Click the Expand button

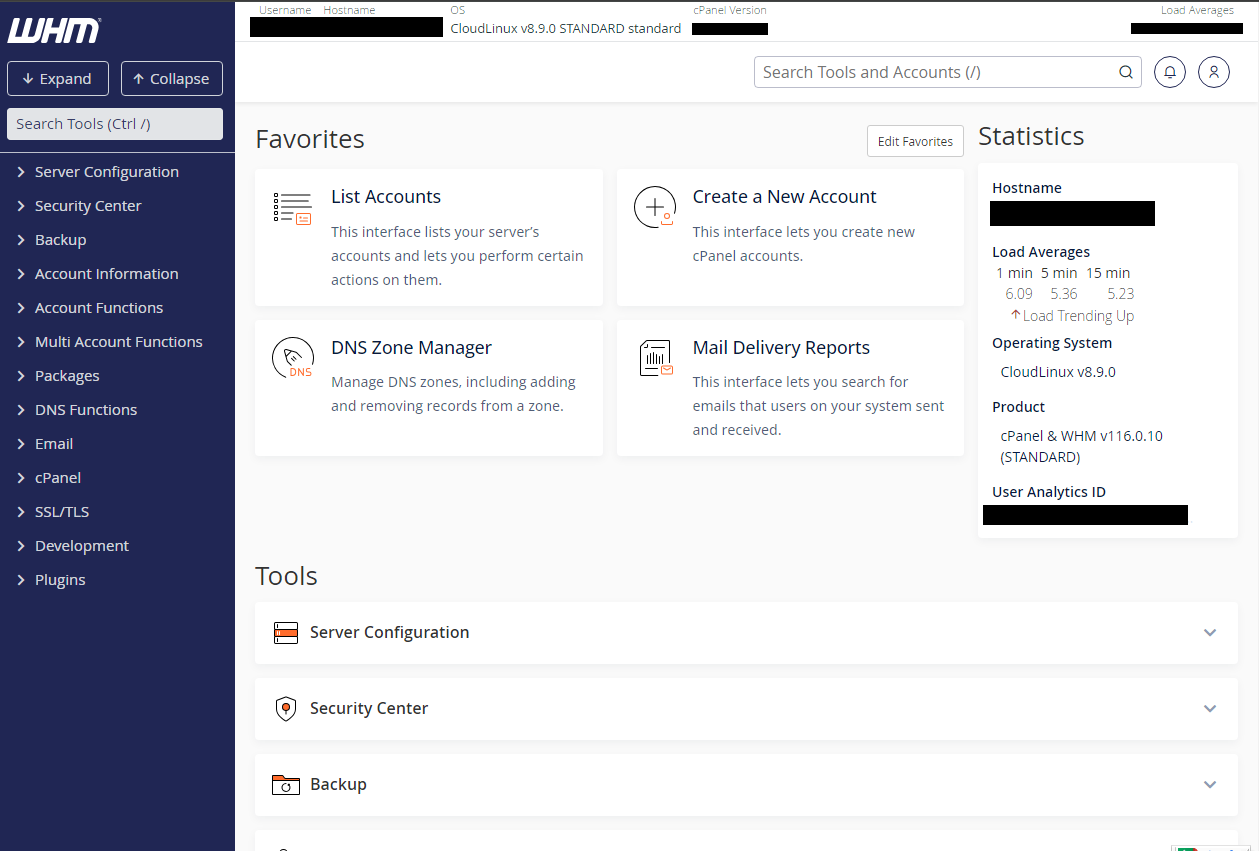click(57, 79)
